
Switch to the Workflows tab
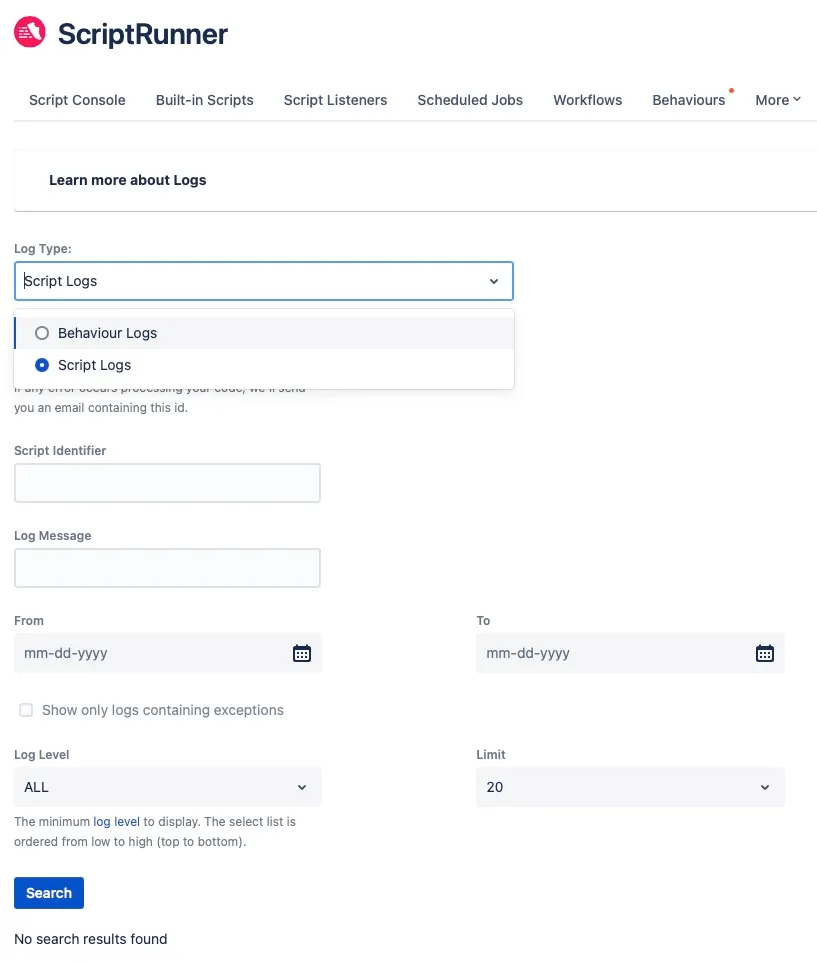pyautogui.click(x=588, y=100)
